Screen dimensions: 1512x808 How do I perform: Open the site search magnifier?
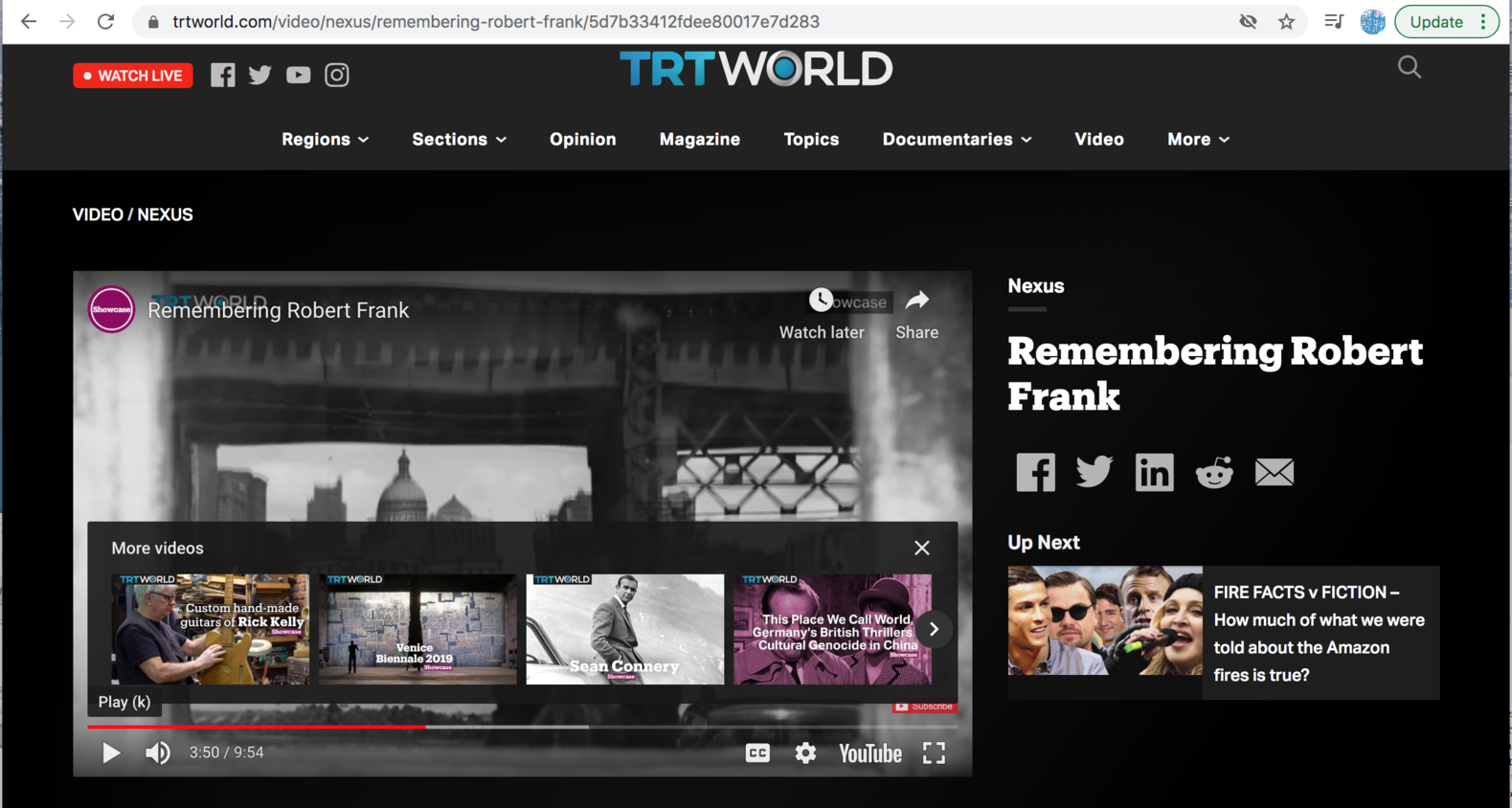1409,67
